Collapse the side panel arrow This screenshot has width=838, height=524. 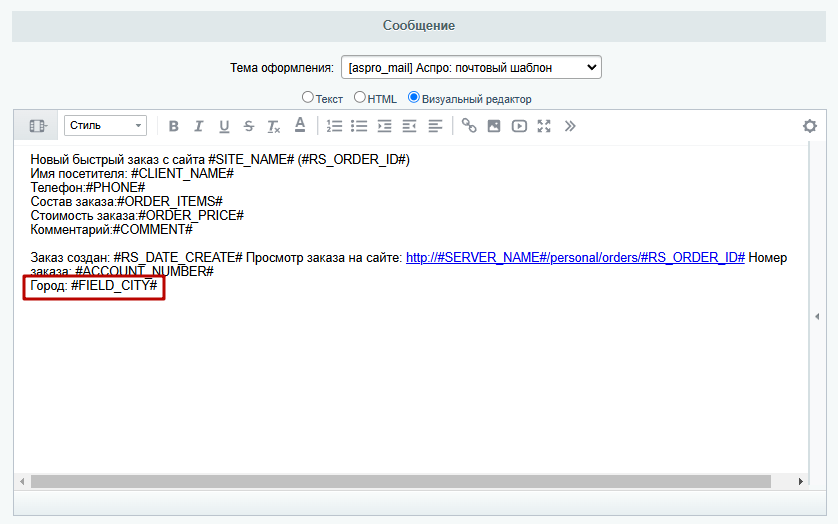[x=817, y=317]
